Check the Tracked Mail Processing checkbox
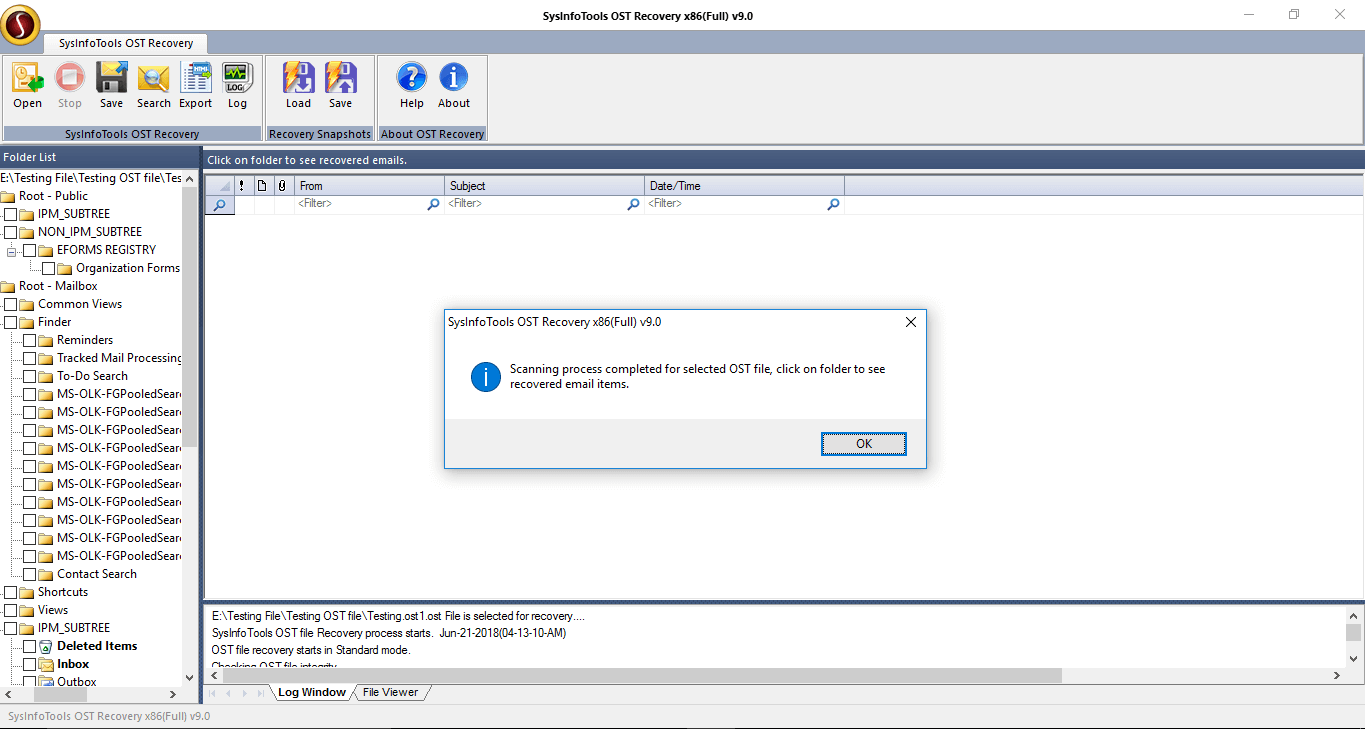1365x729 pixels. [29, 358]
